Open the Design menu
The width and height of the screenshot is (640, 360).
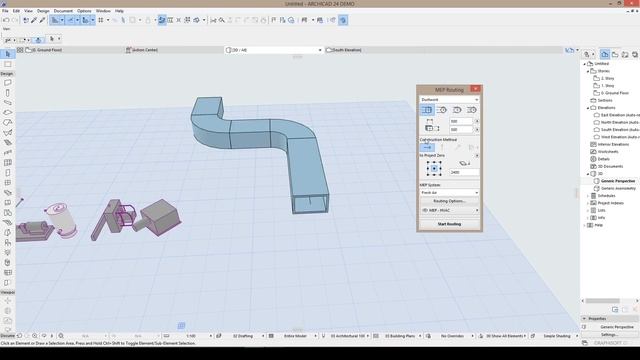43,11
